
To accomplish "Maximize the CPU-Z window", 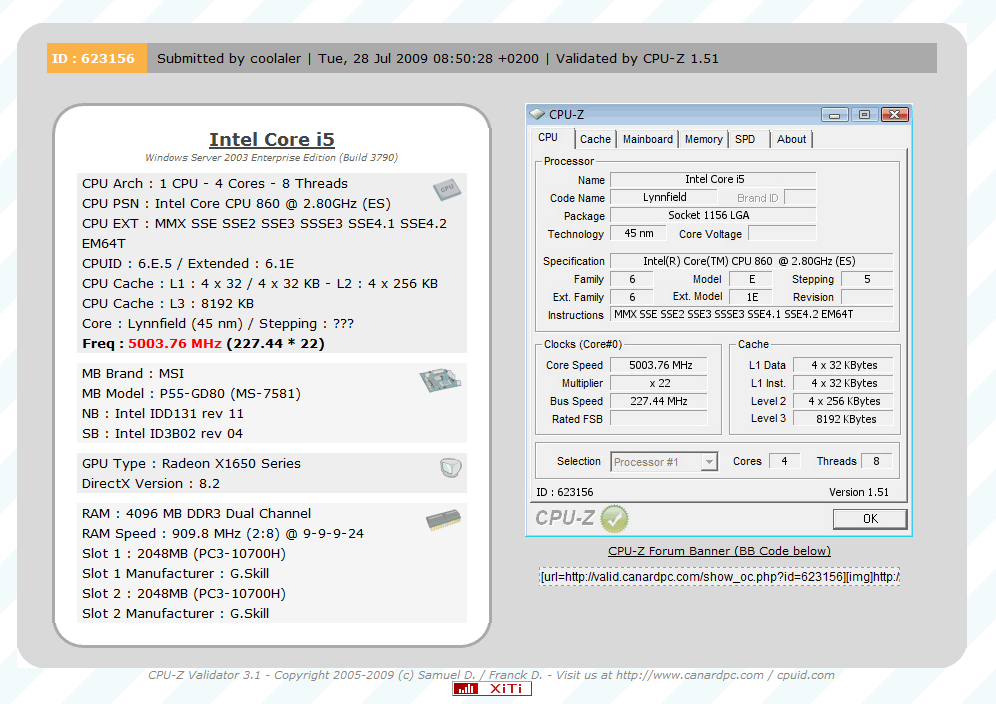I will point(864,114).
